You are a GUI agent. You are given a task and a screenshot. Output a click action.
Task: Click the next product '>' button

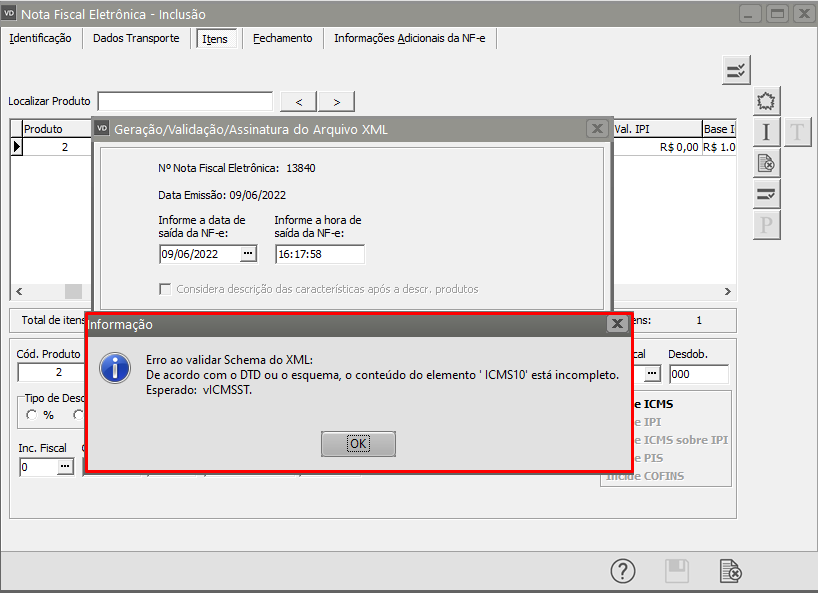point(336,101)
